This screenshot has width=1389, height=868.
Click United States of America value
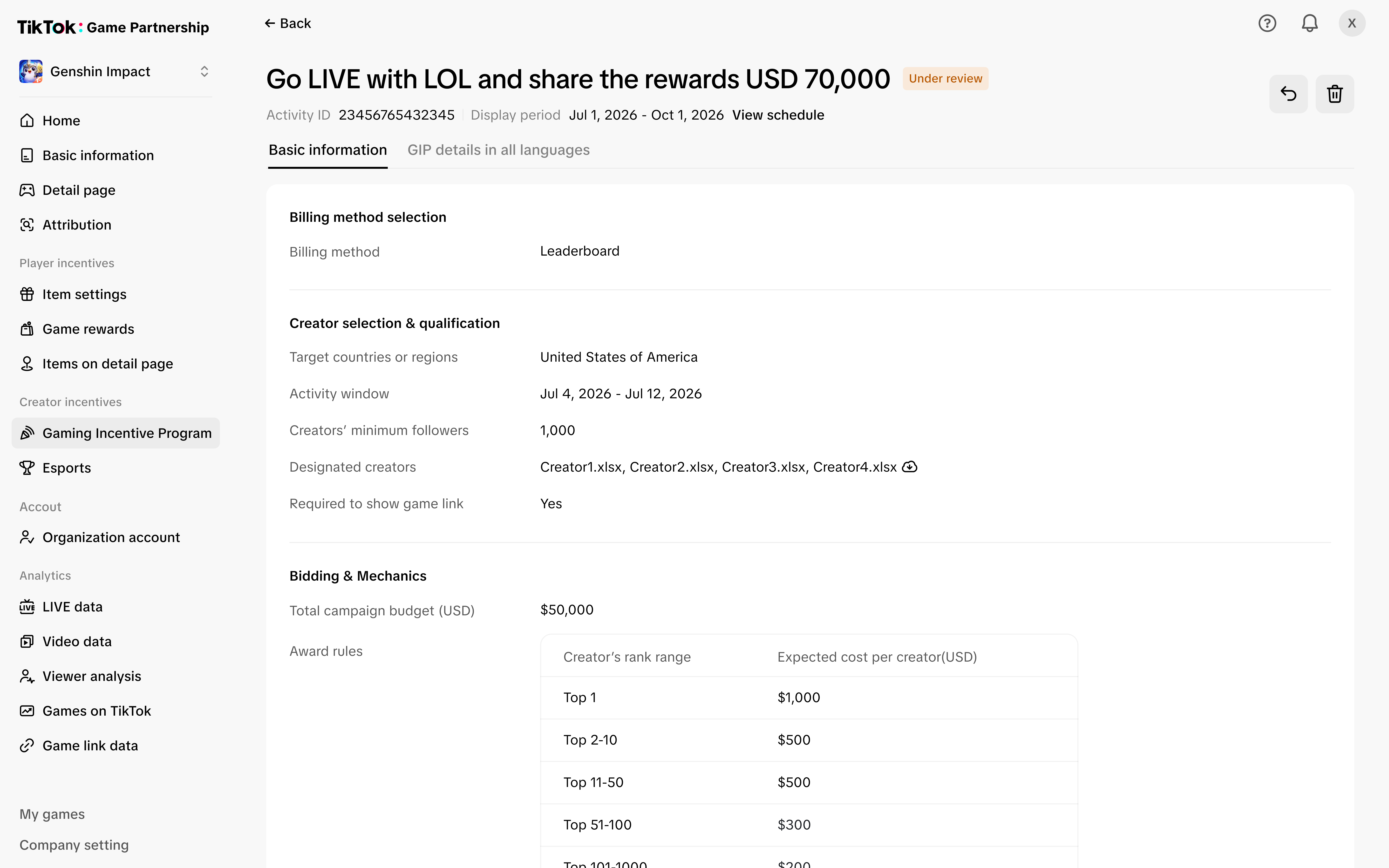coord(619,357)
